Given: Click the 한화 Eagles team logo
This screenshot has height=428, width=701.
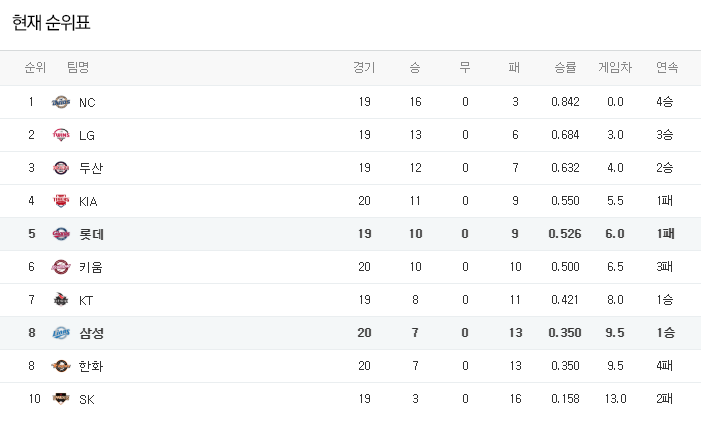Looking at the screenshot, I should pos(61,366).
